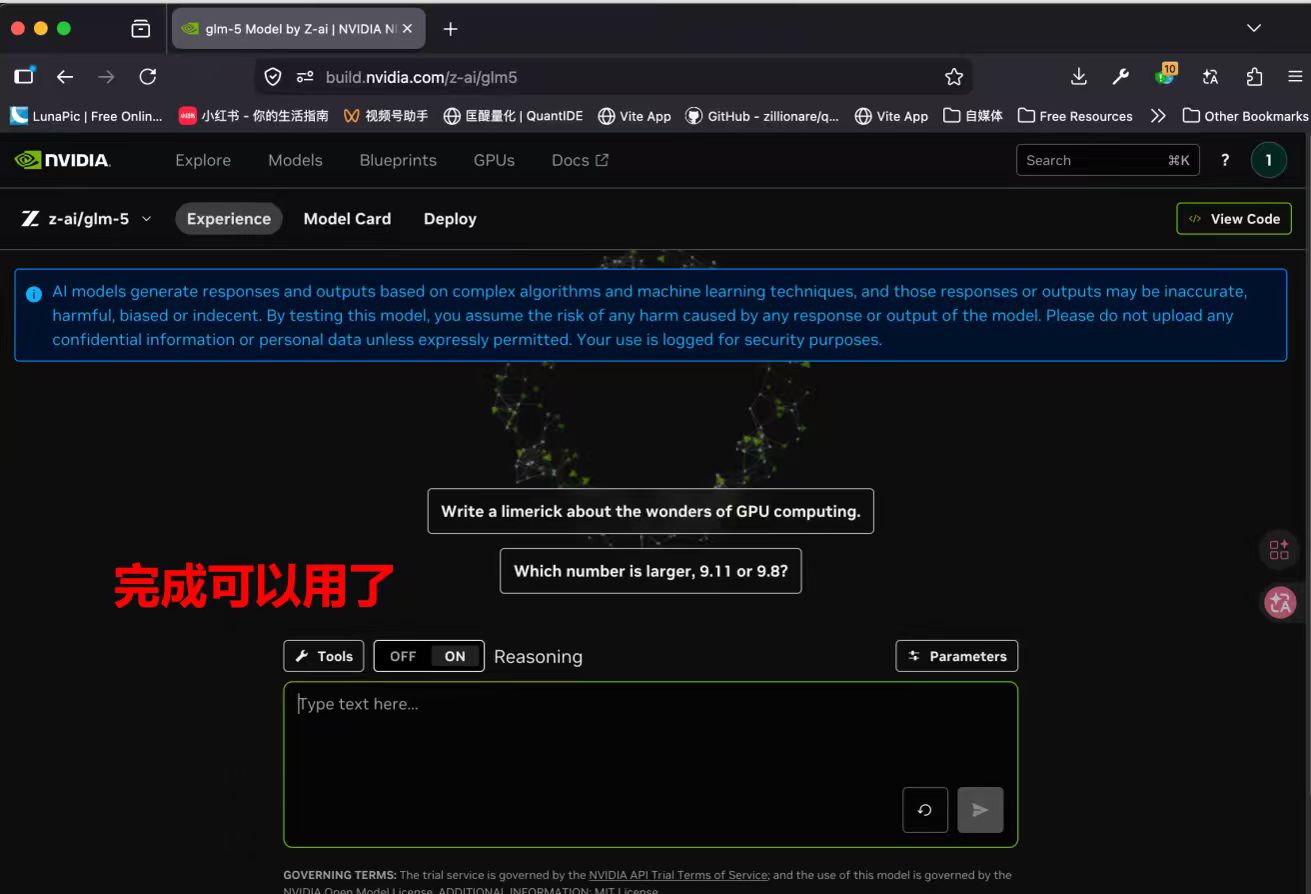Open the Tools button

[x=324, y=656]
